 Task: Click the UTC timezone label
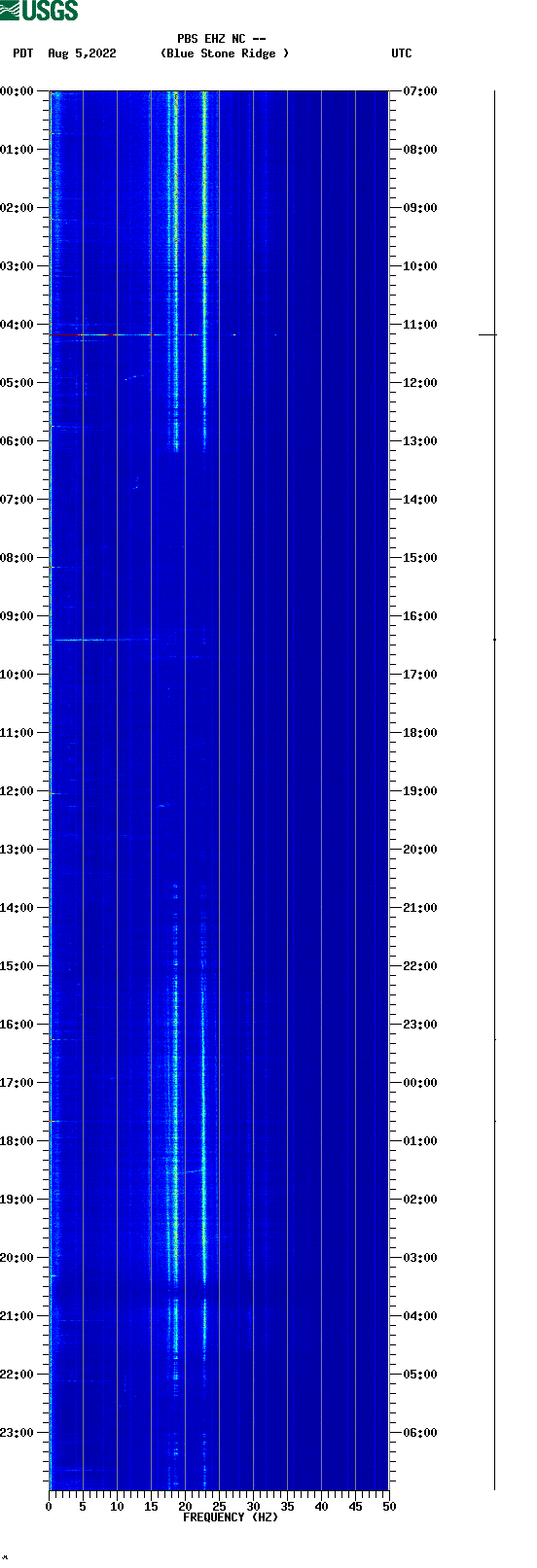pos(402,53)
